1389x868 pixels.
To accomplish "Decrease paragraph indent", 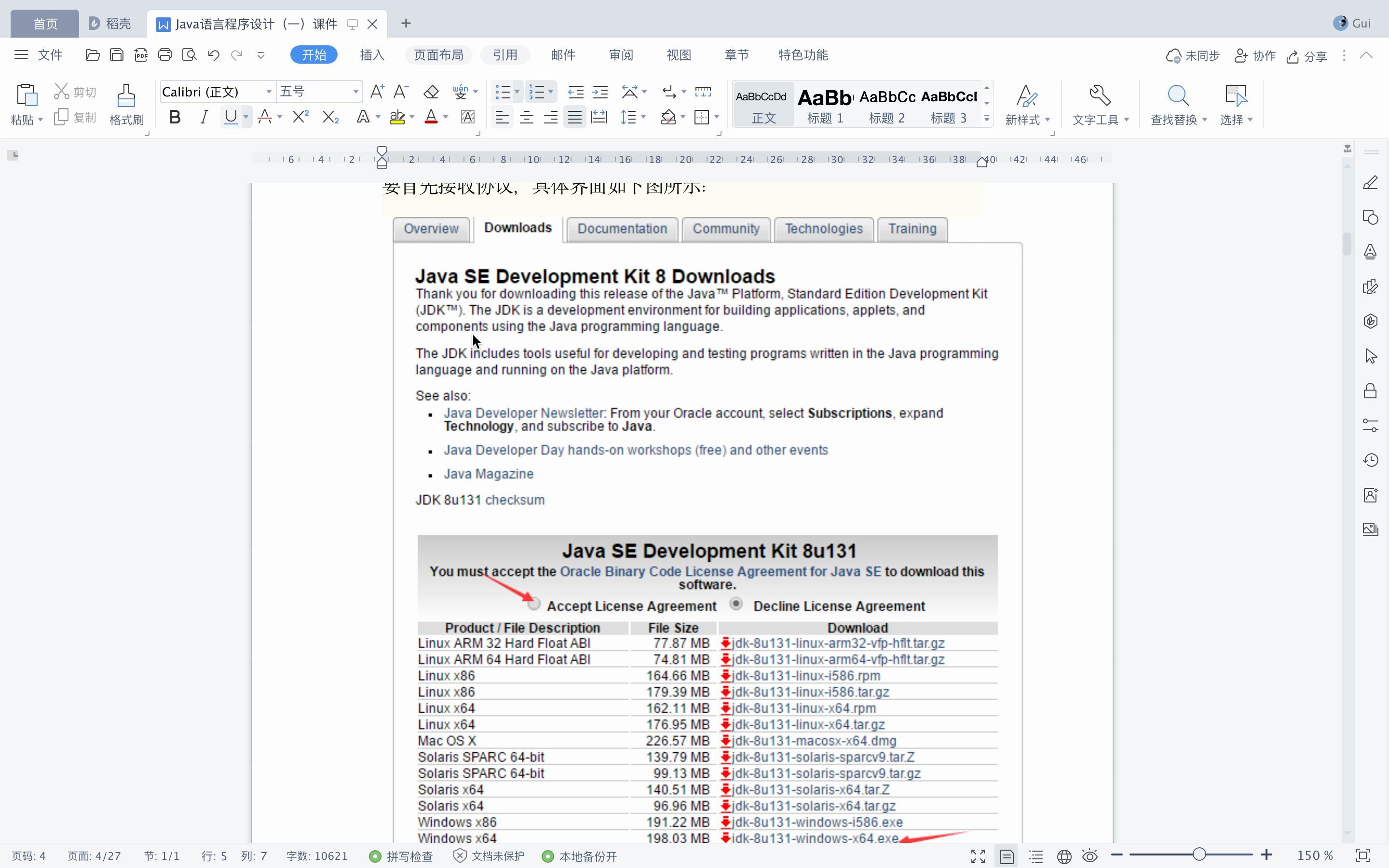I will (x=576, y=92).
